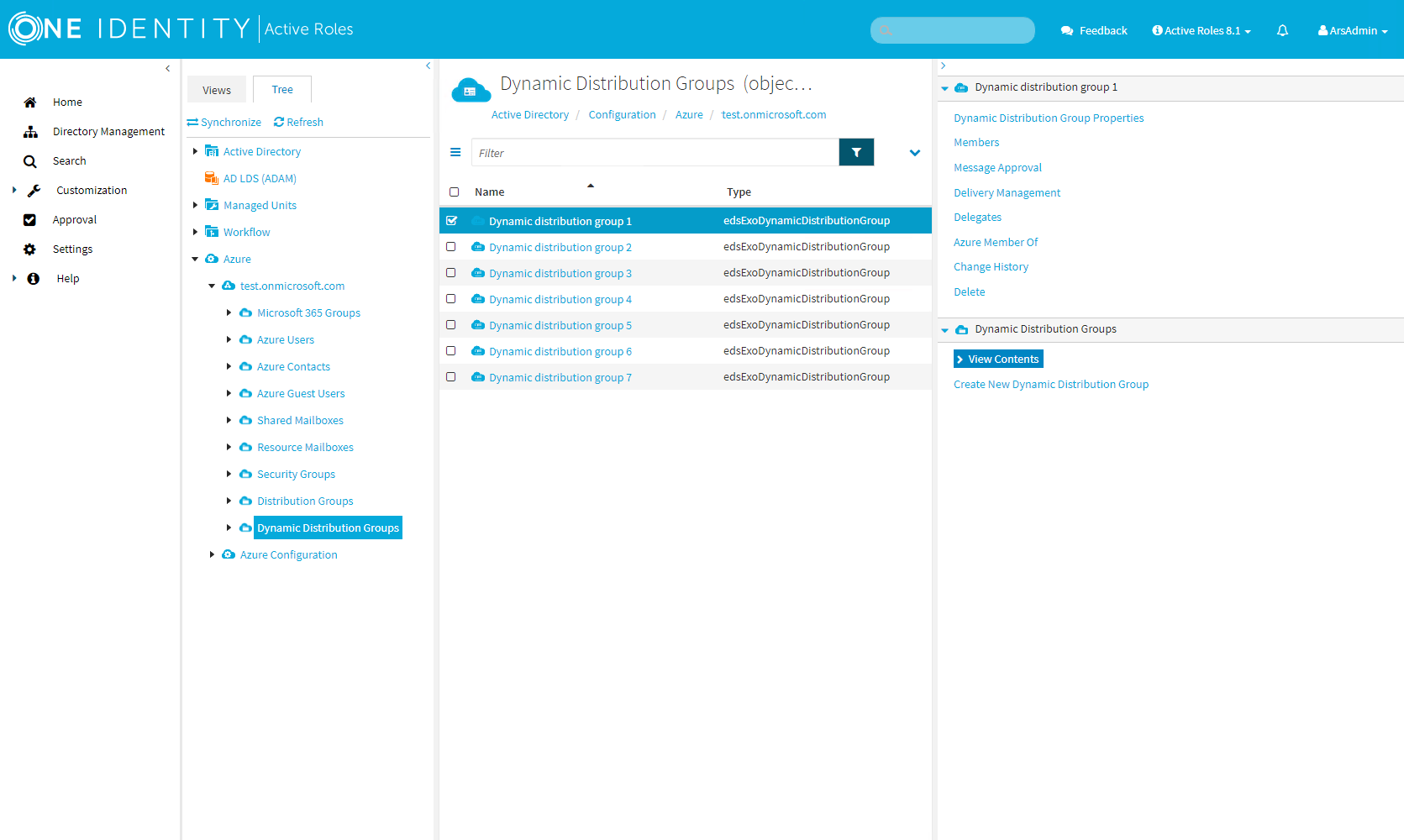Open Members command
This screenshot has height=840, width=1404.
pyautogui.click(x=976, y=143)
